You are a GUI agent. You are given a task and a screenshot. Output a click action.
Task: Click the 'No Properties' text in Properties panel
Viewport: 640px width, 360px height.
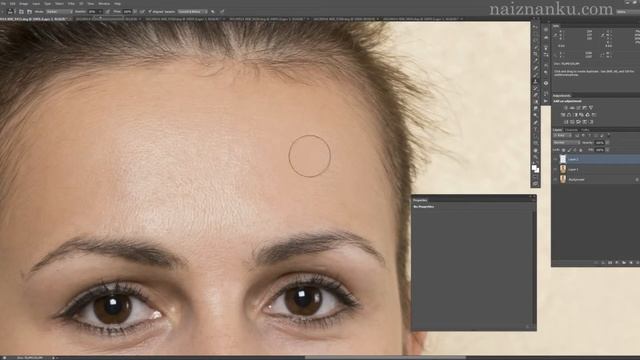tap(423, 207)
